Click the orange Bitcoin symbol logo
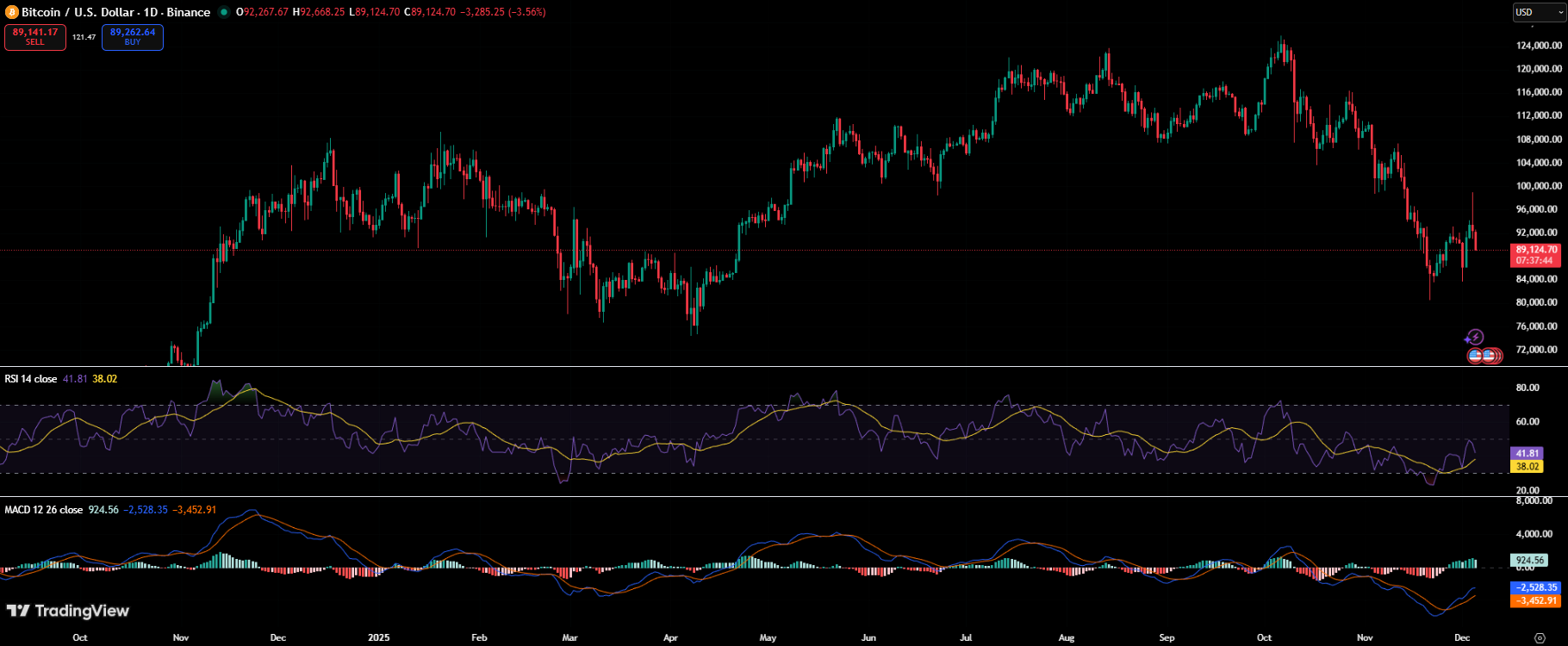Viewport: 1568px width, 646px height. coord(11,12)
